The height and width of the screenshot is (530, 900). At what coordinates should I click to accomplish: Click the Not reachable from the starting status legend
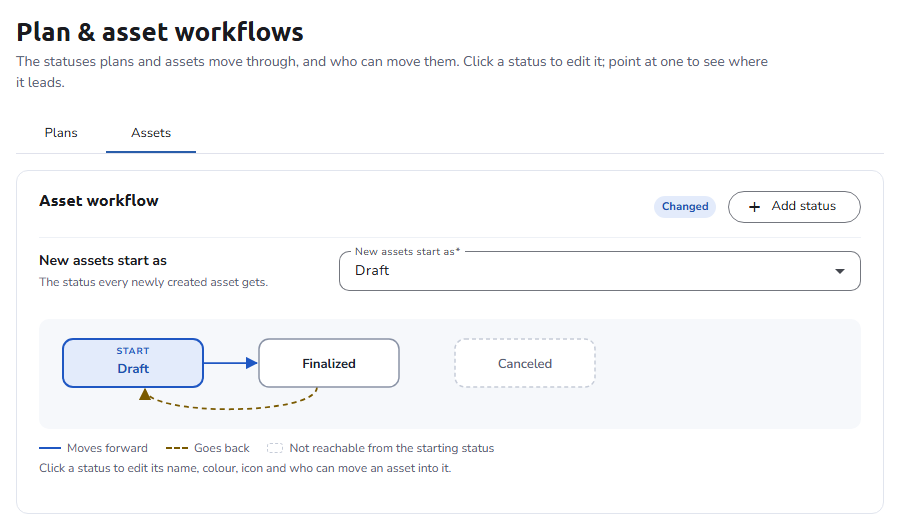pos(381,448)
